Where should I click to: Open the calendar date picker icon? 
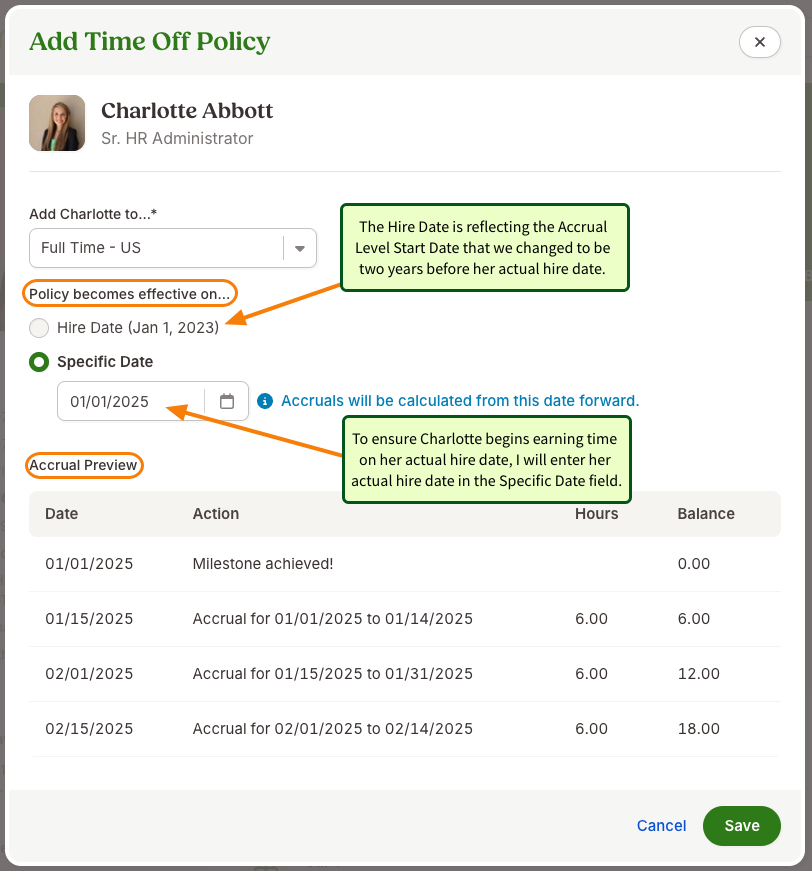point(227,401)
